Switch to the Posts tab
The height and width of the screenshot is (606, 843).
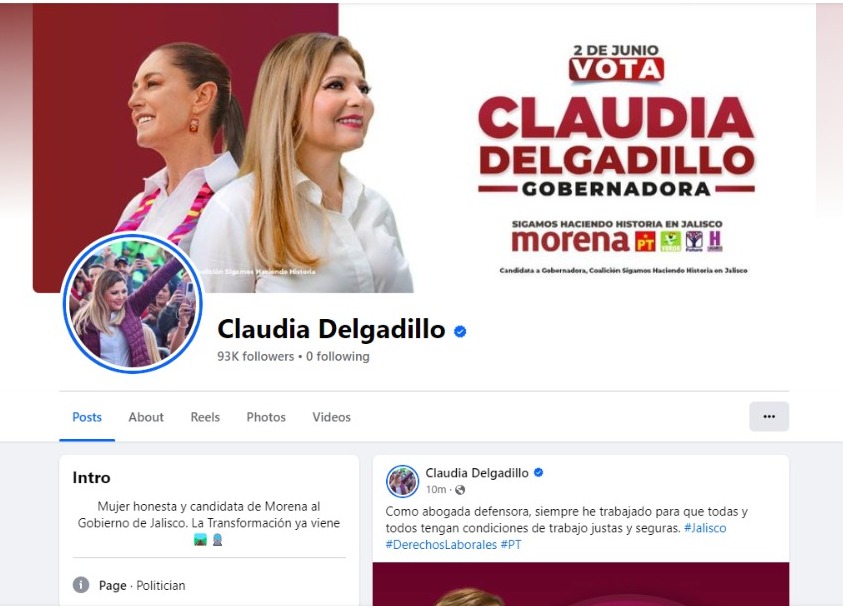87,417
